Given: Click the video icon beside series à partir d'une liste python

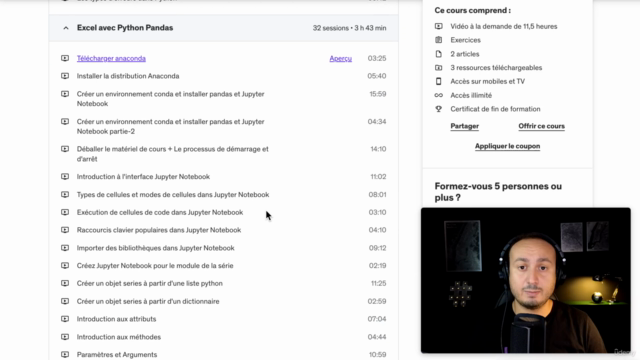Looking at the screenshot, I should click(65, 283).
